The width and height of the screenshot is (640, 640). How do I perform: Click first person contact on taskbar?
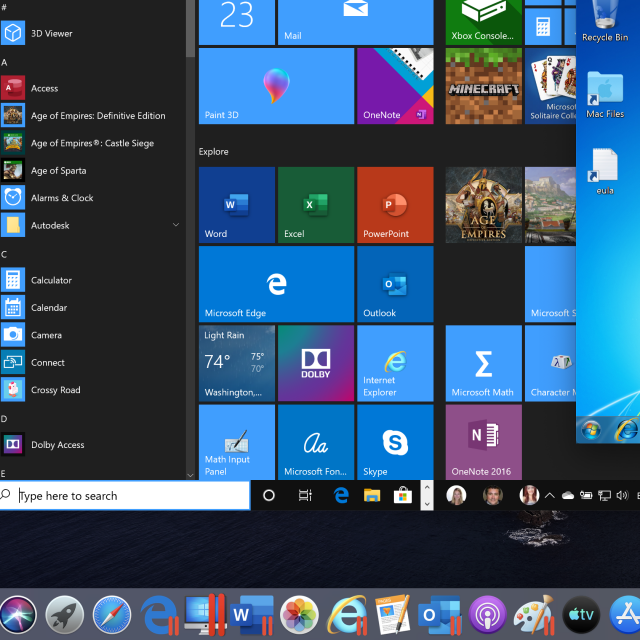pos(456,496)
